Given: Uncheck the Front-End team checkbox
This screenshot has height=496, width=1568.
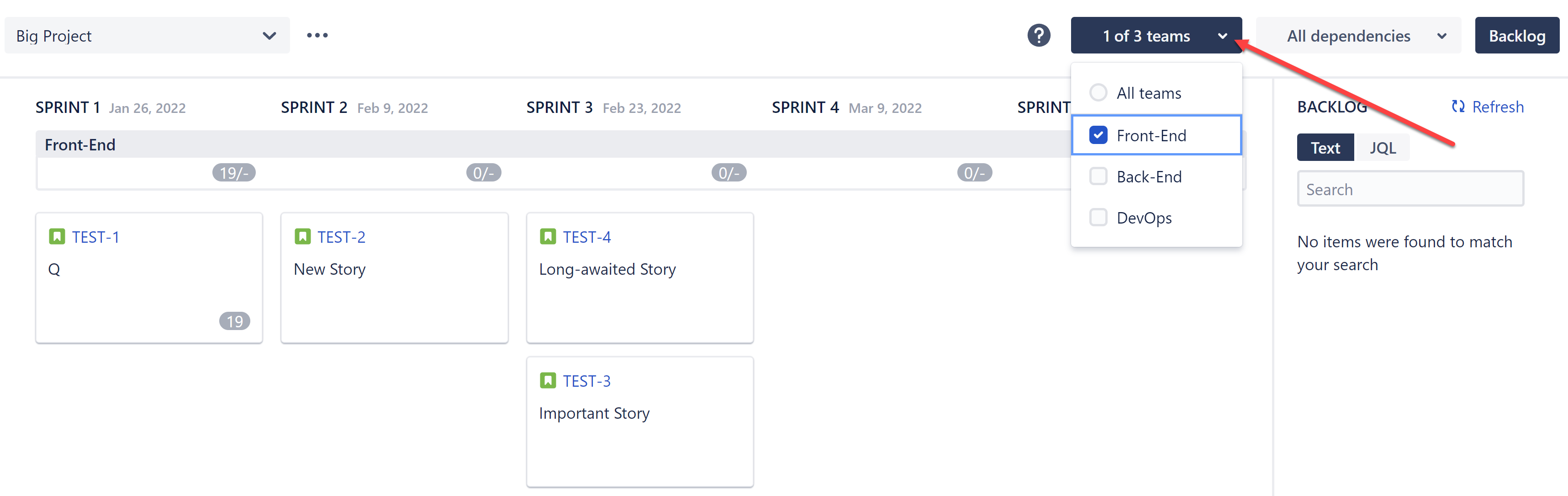Looking at the screenshot, I should pos(1098,135).
